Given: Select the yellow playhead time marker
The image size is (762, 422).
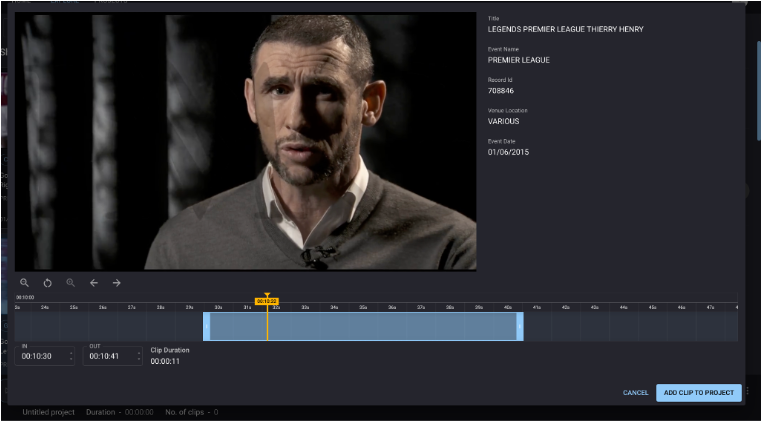Looking at the screenshot, I should [x=267, y=301].
